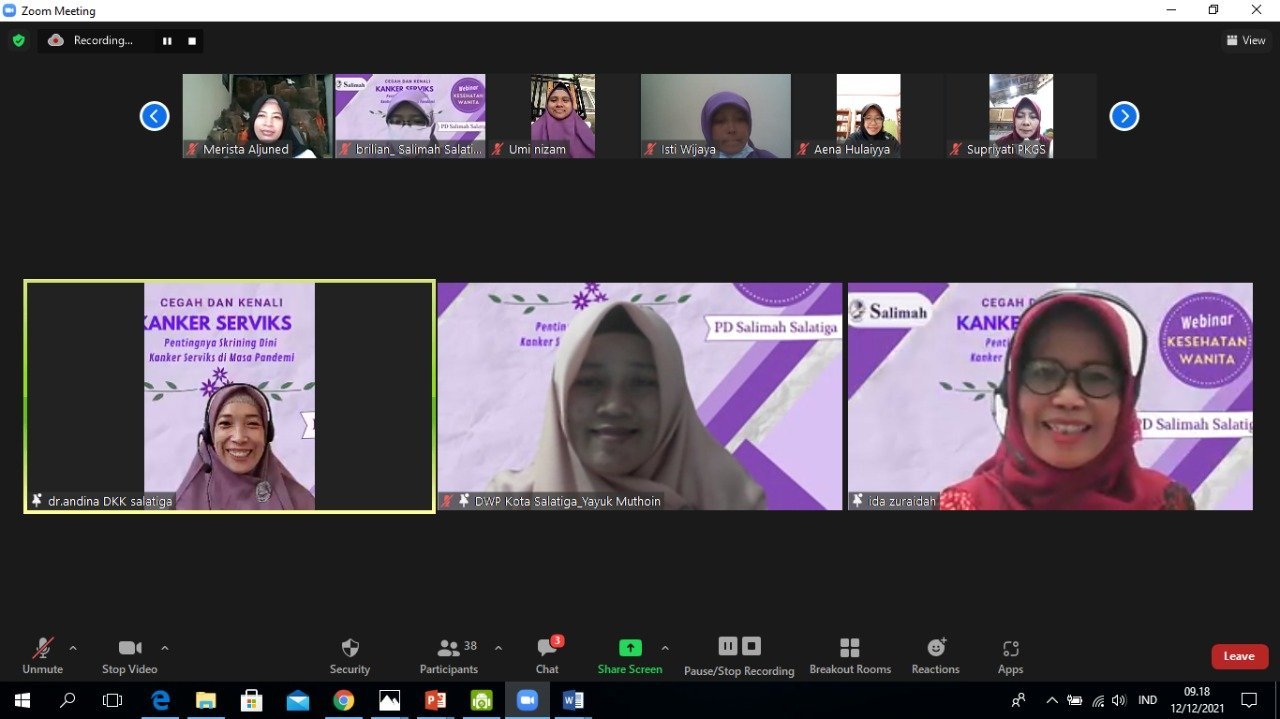1280x719 pixels.
Task: Open the Chat panel
Action: click(547, 656)
